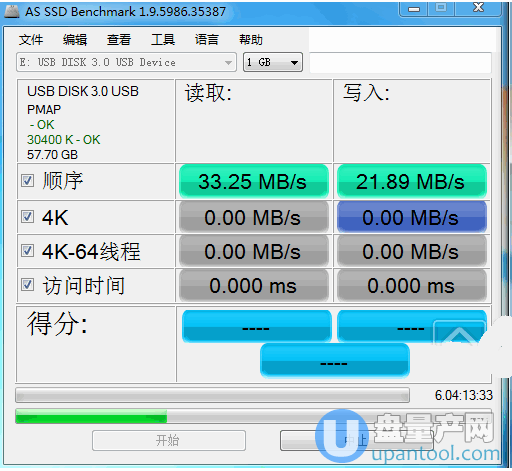512x471 pixels.
Task: Uncheck the 顺序 sequential test checkbox
Action: (27, 181)
